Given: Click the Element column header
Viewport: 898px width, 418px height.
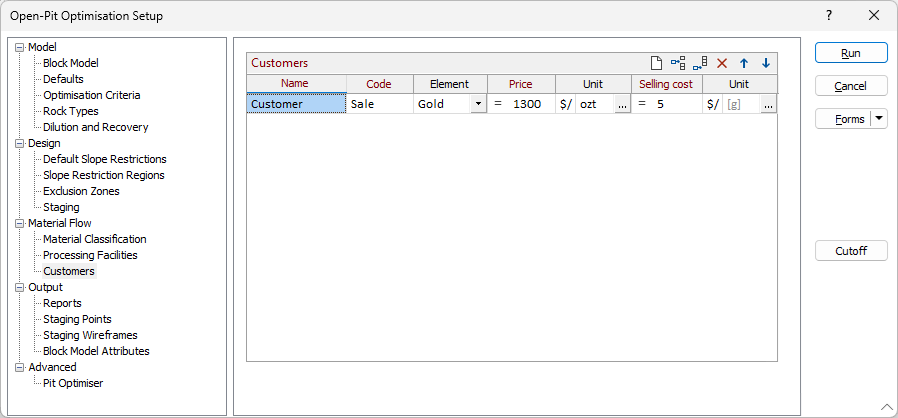Looking at the screenshot, I should 450,84.
